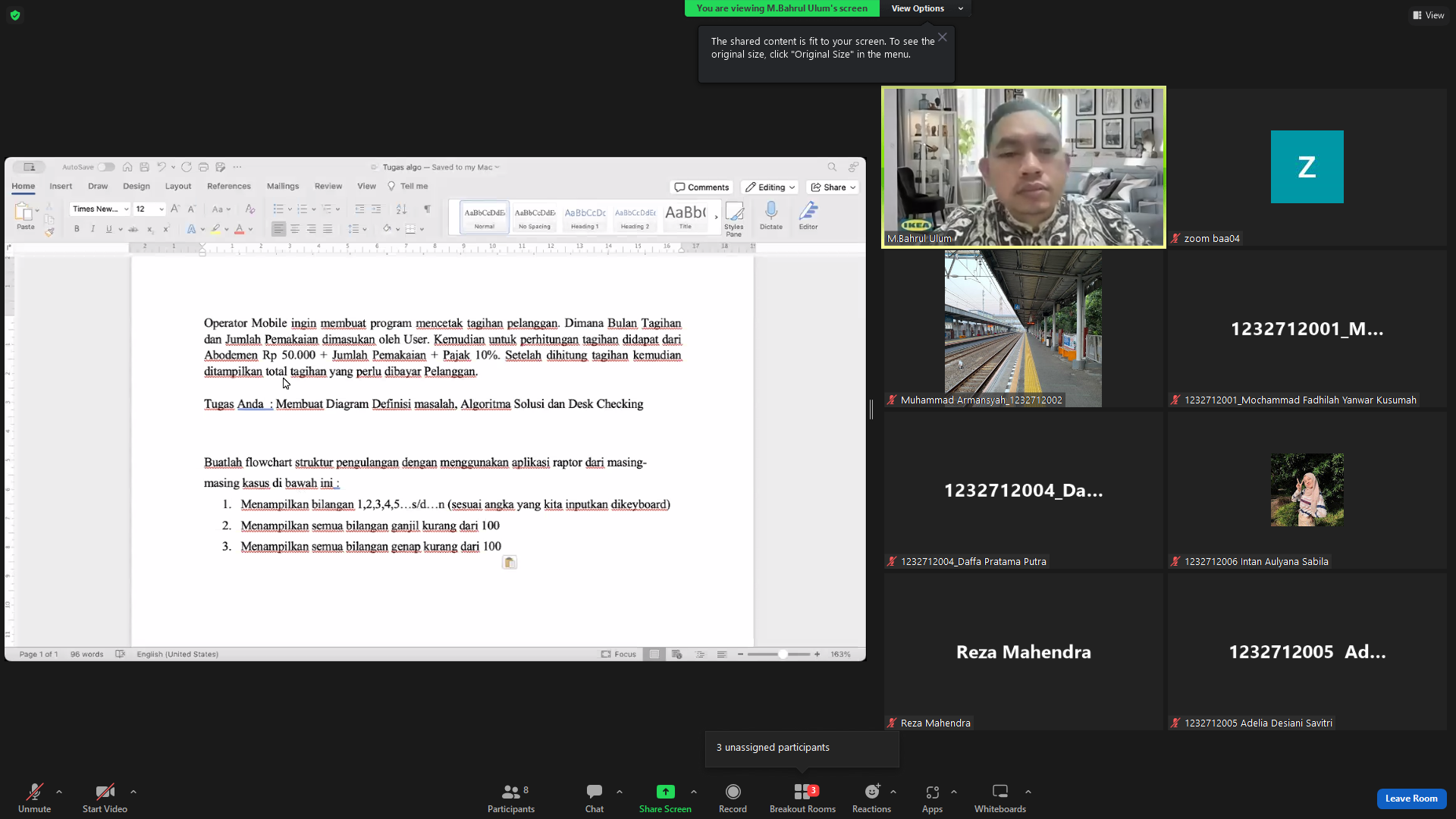This screenshot has height=819, width=1456.
Task: Click the Reza Mahendra participant tile
Action: [1023, 651]
